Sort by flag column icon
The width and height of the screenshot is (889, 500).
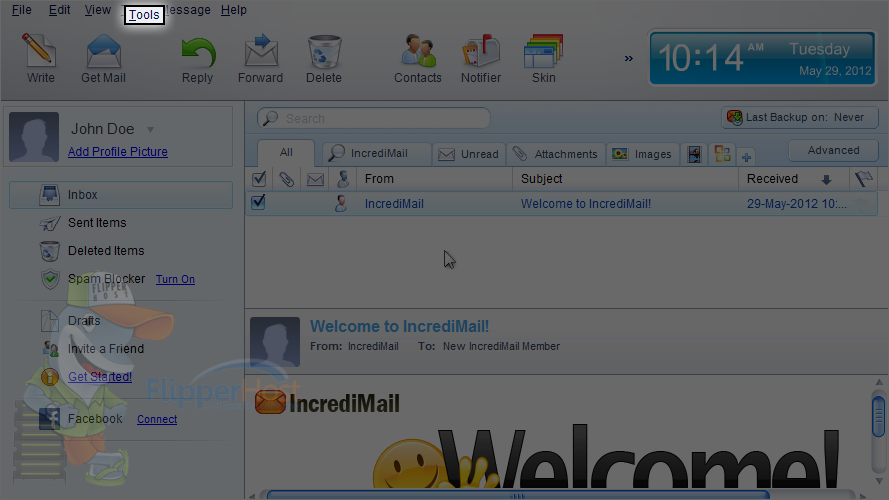click(x=863, y=179)
